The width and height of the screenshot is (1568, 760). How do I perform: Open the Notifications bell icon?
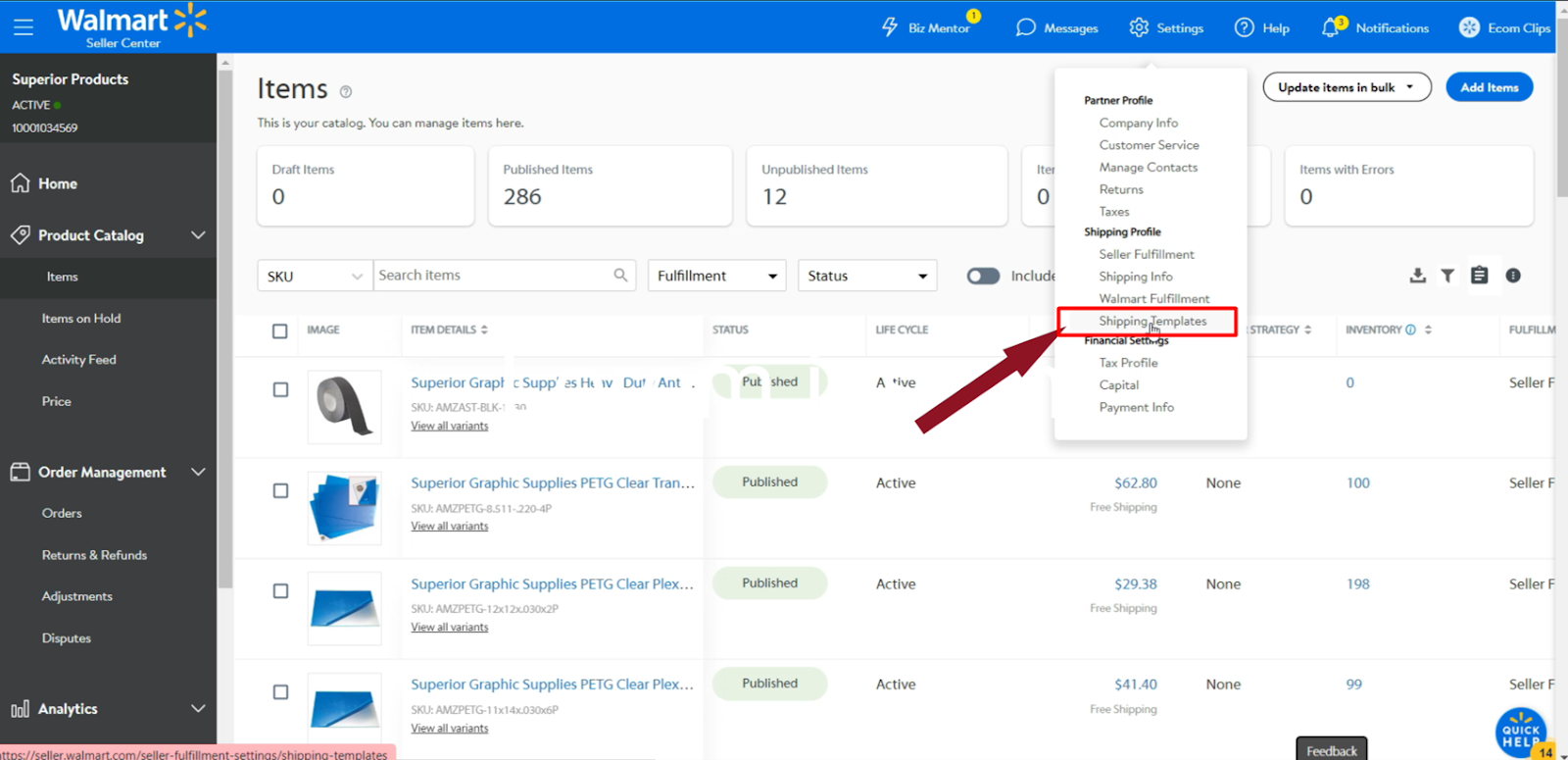click(1331, 27)
